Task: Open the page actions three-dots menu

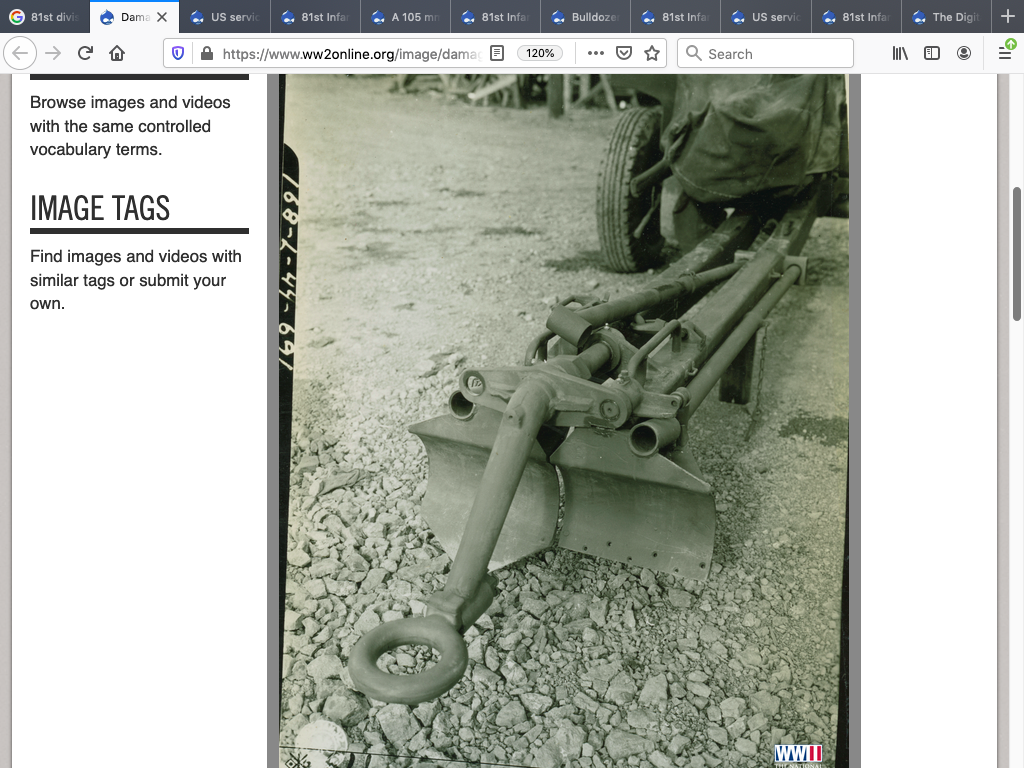Action: [x=595, y=54]
